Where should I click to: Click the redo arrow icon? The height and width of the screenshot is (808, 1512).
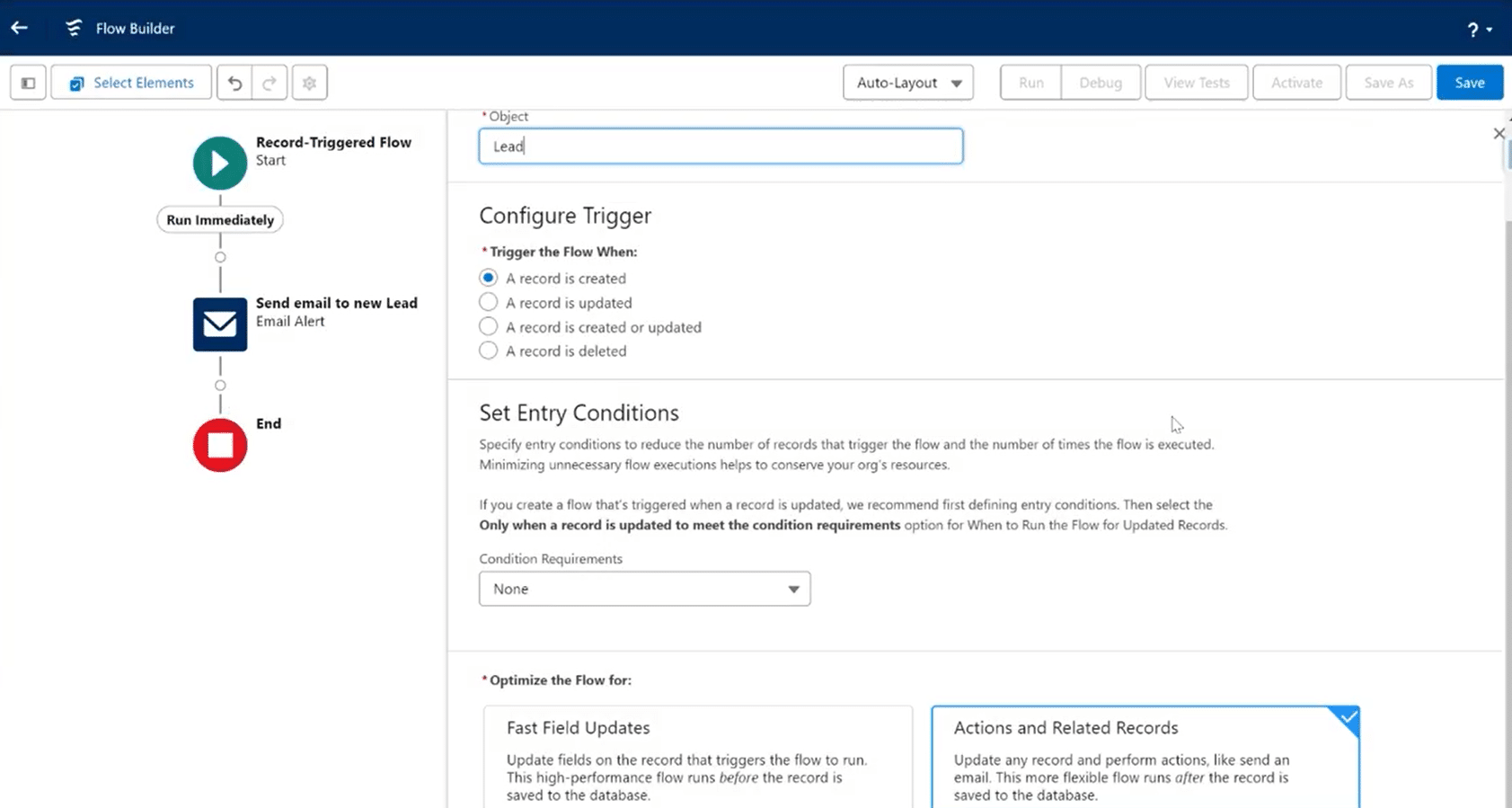coord(270,83)
